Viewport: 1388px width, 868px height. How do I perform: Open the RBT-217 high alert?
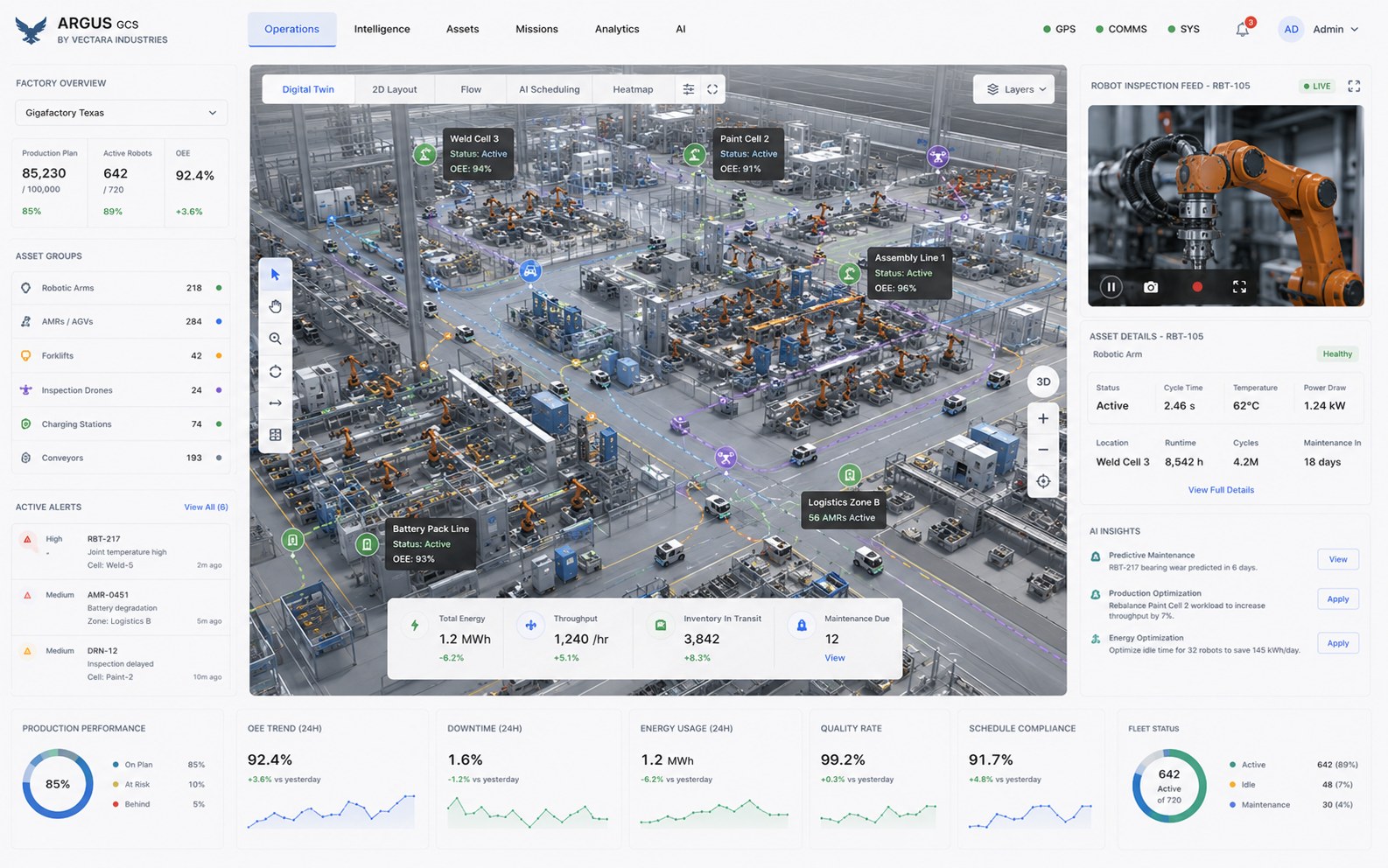[x=121, y=552]
